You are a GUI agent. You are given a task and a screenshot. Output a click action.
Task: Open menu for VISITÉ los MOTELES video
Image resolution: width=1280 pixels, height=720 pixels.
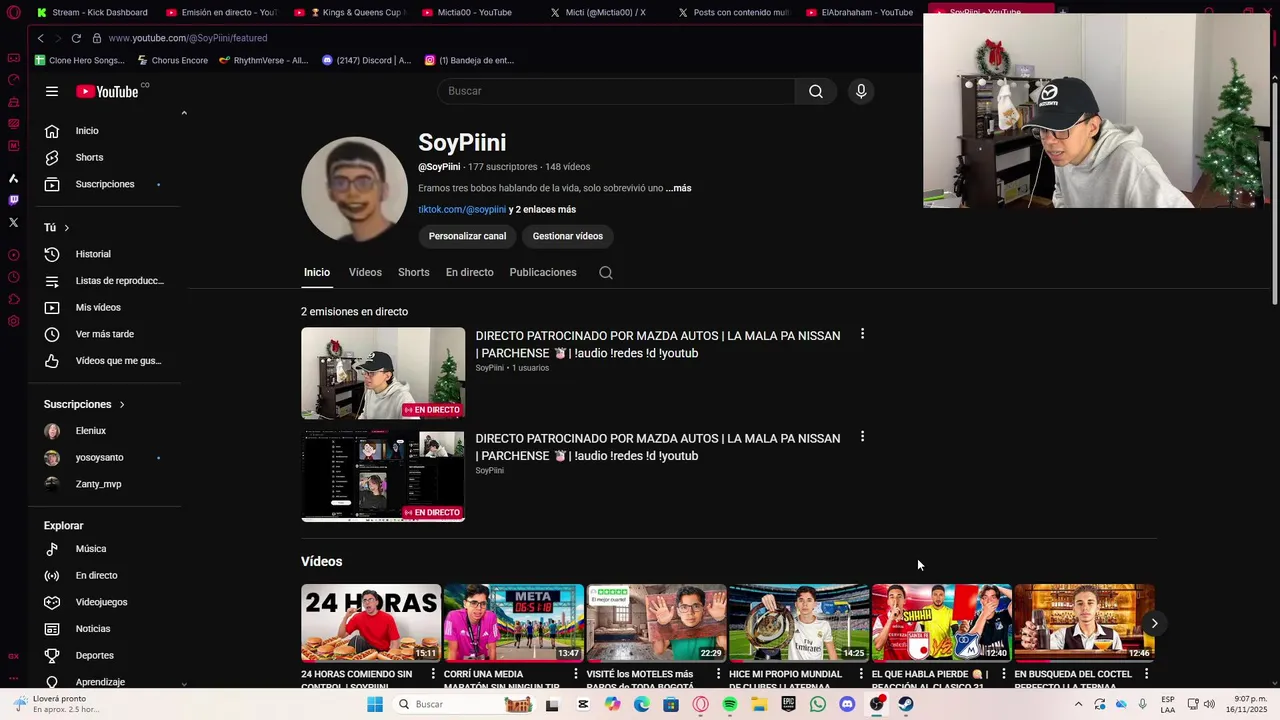click(718, 674)
